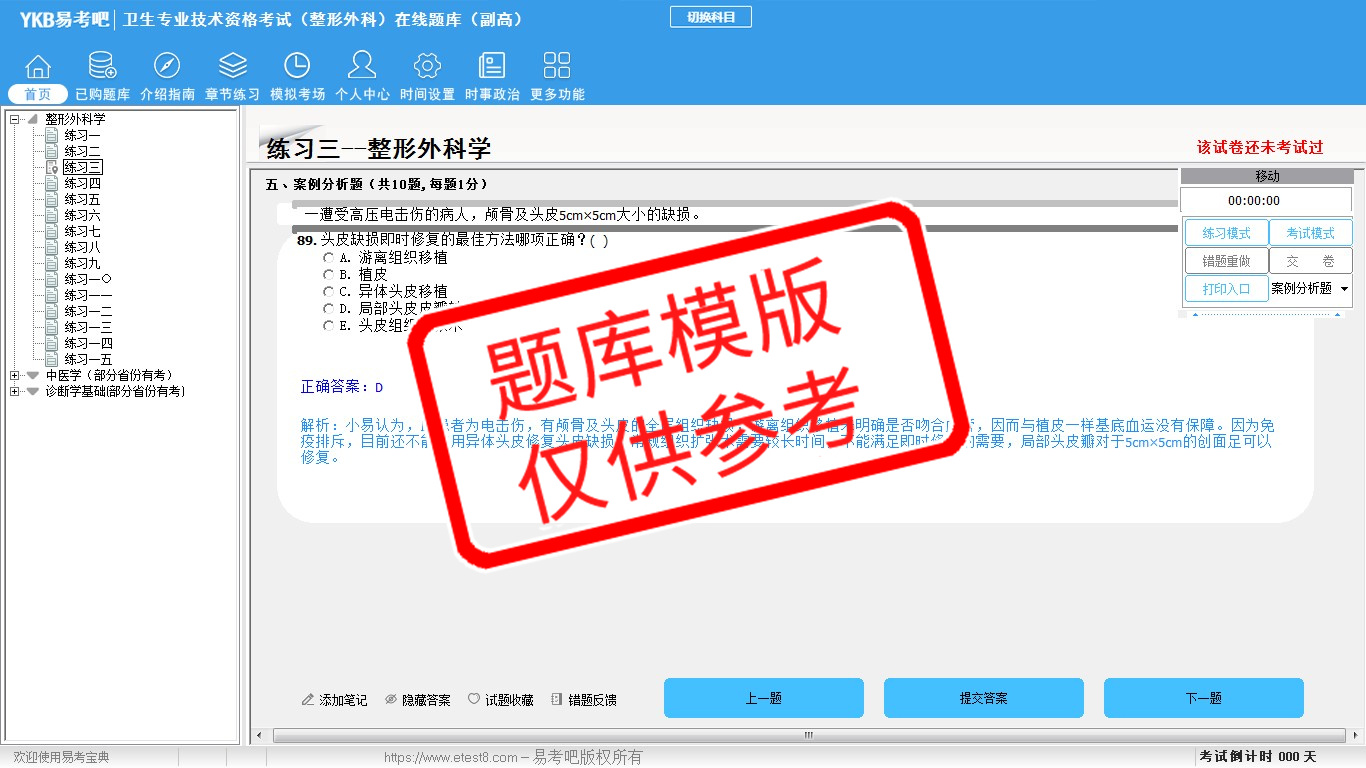Click the 下一题 button
Viewport: 1366px width, 768px height.
tap(1203, 698)
